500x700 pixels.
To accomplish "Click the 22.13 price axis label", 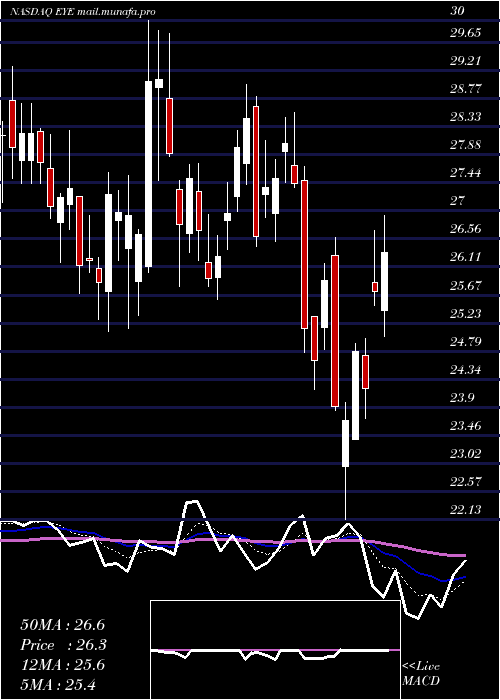I will (x=466, y=510).
